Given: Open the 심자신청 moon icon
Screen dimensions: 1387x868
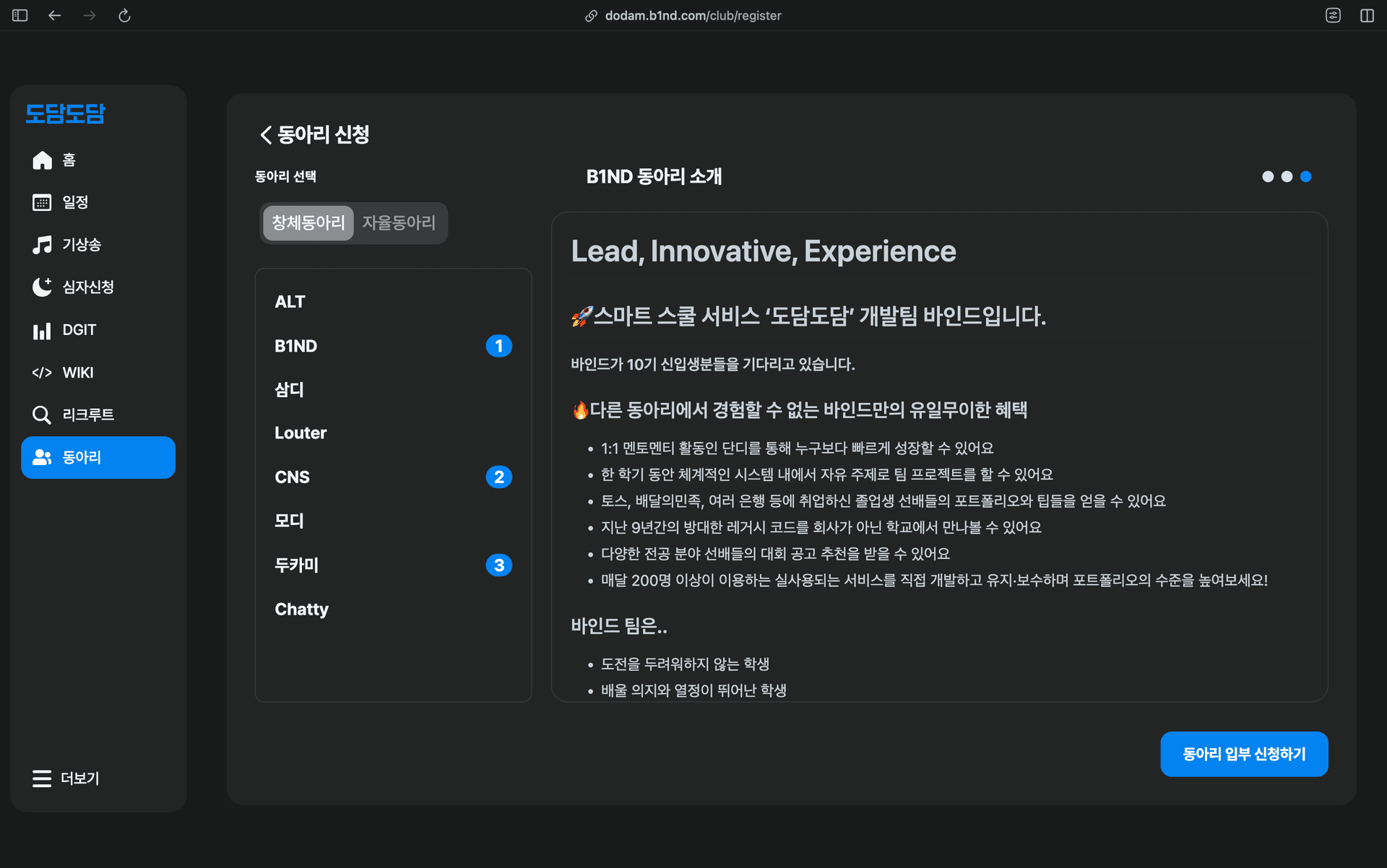Looking at the screenshot, I should [42, 287].
